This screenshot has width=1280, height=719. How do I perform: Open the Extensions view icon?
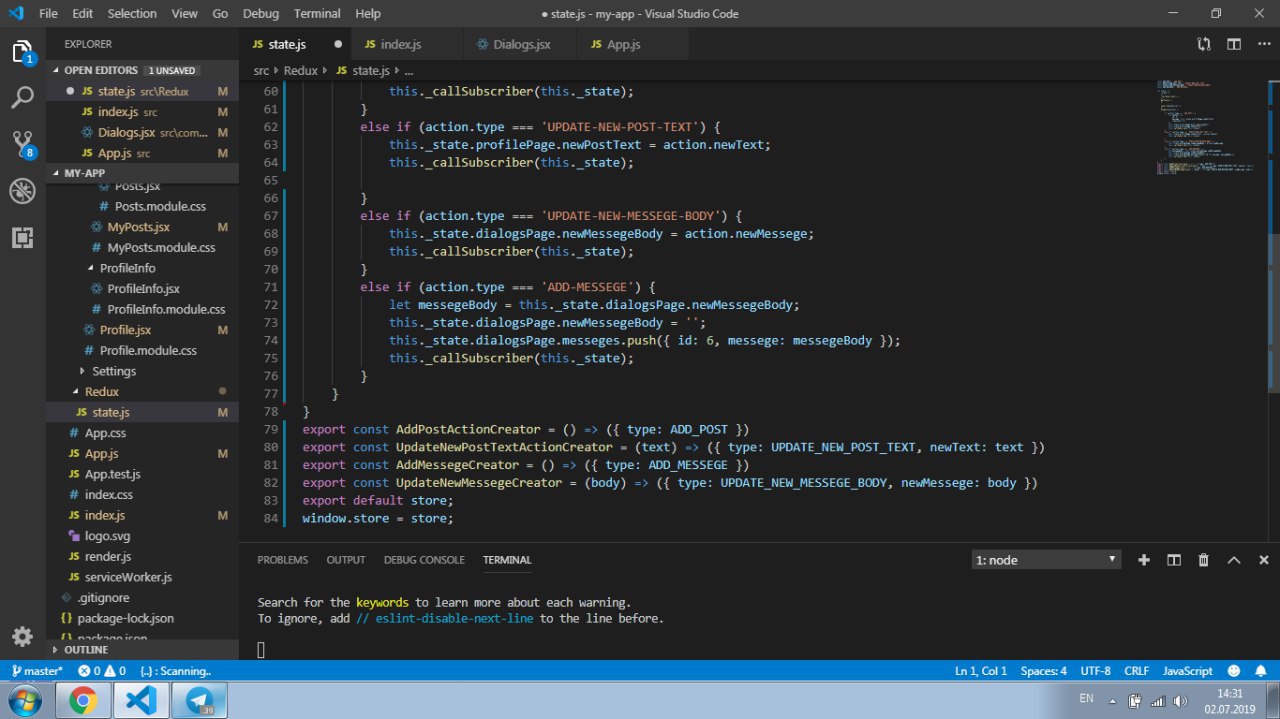(22, 237)
